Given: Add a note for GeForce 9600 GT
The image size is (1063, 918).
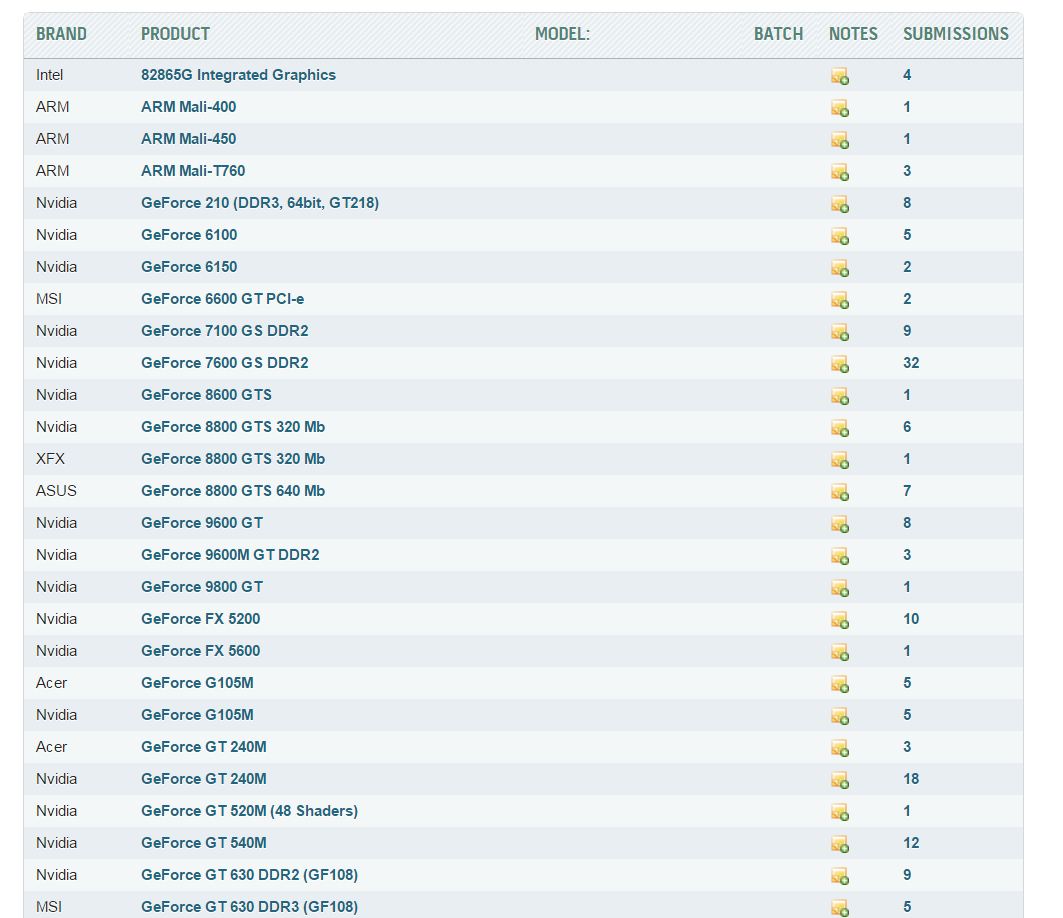Looking at the screenshot, I should click(x=840, y=524).
